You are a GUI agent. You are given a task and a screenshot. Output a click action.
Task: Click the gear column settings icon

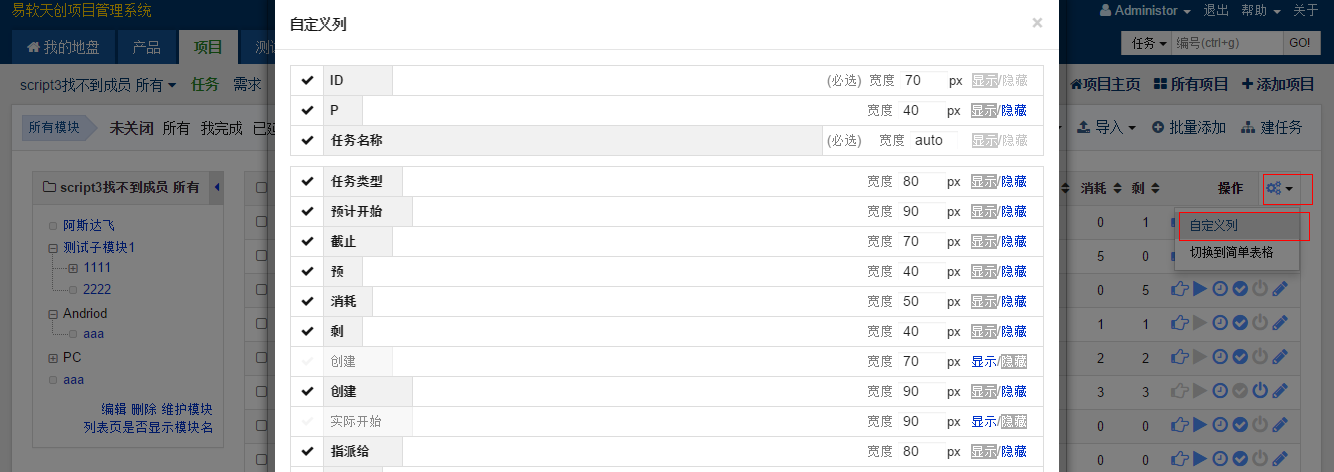[1274, 187]
